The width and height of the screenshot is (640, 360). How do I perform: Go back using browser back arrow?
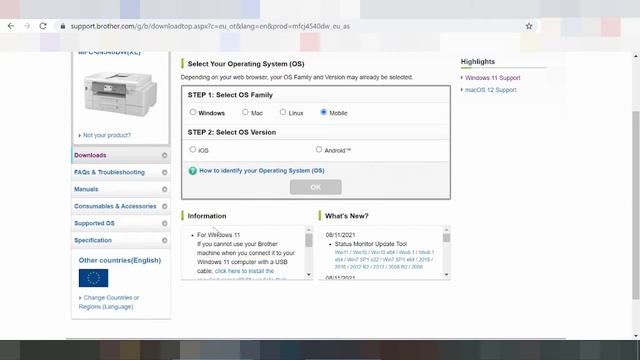tap(11, 26)
